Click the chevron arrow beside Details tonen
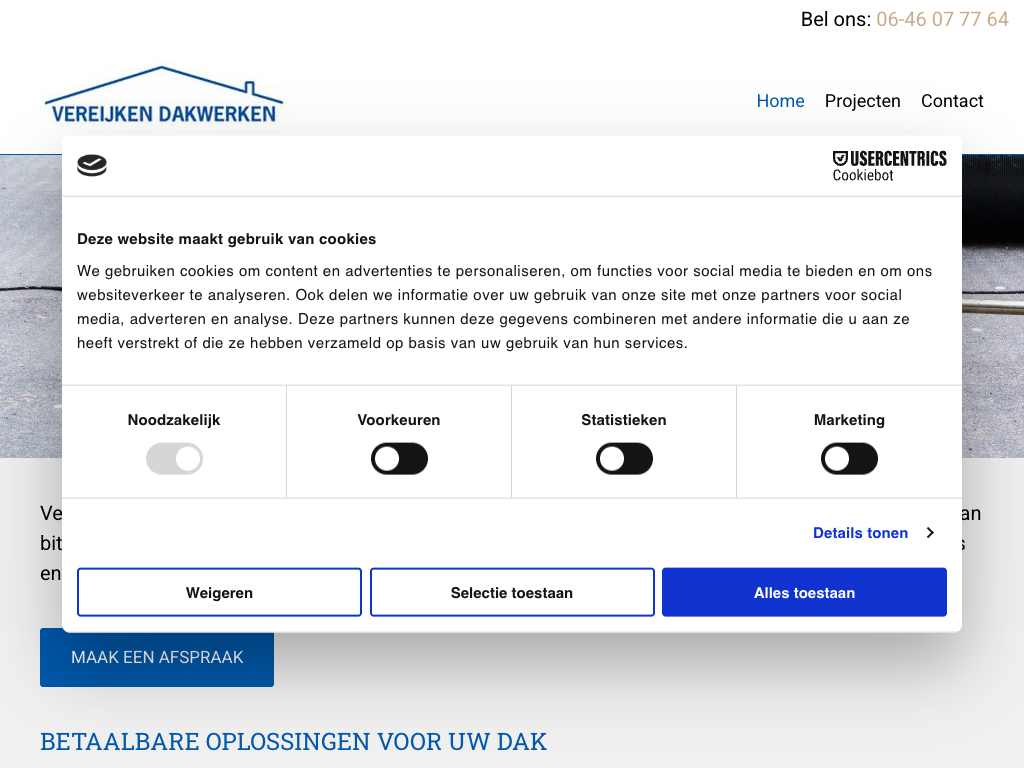 [930, 533]
